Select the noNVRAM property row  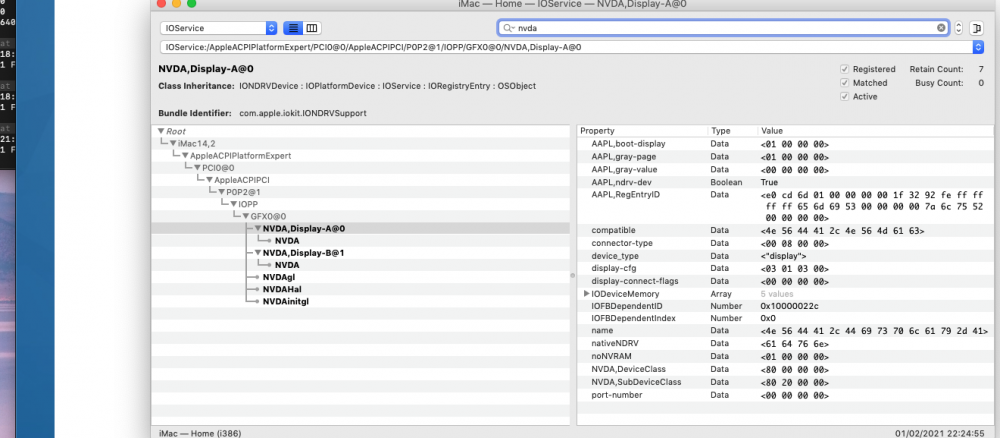point(785,356)
